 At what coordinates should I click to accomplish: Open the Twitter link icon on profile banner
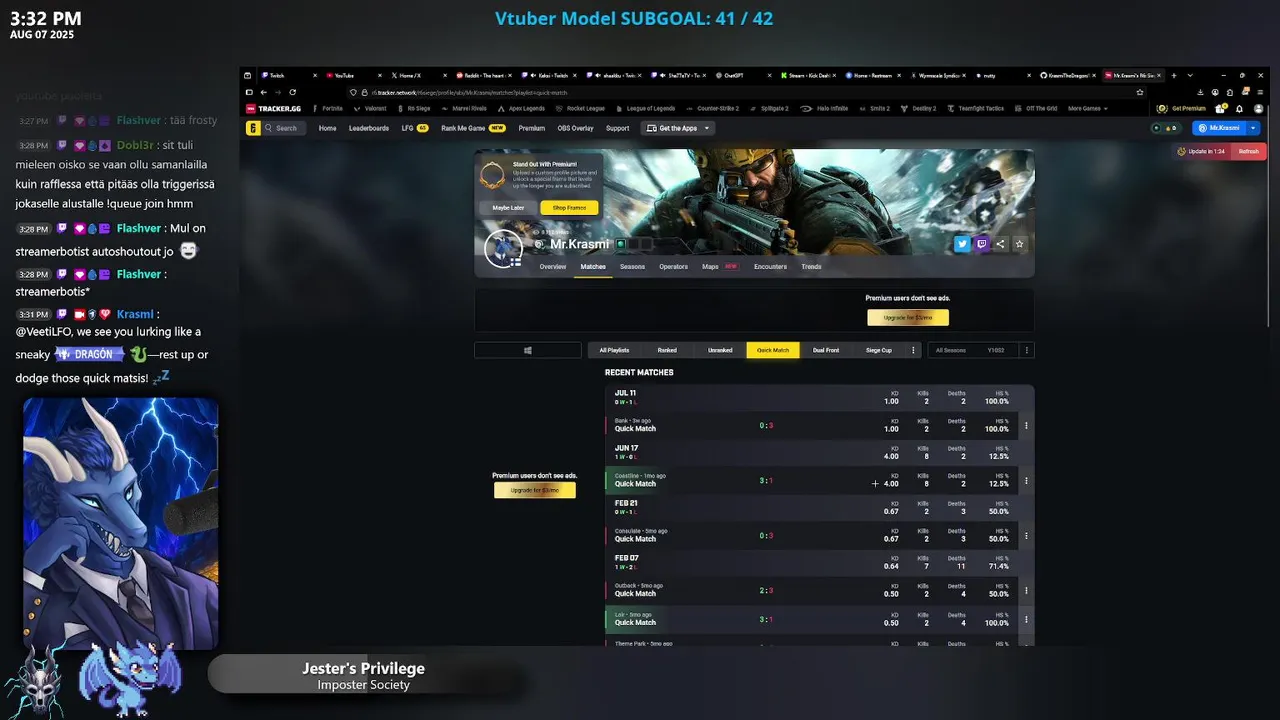coord(962,244)
